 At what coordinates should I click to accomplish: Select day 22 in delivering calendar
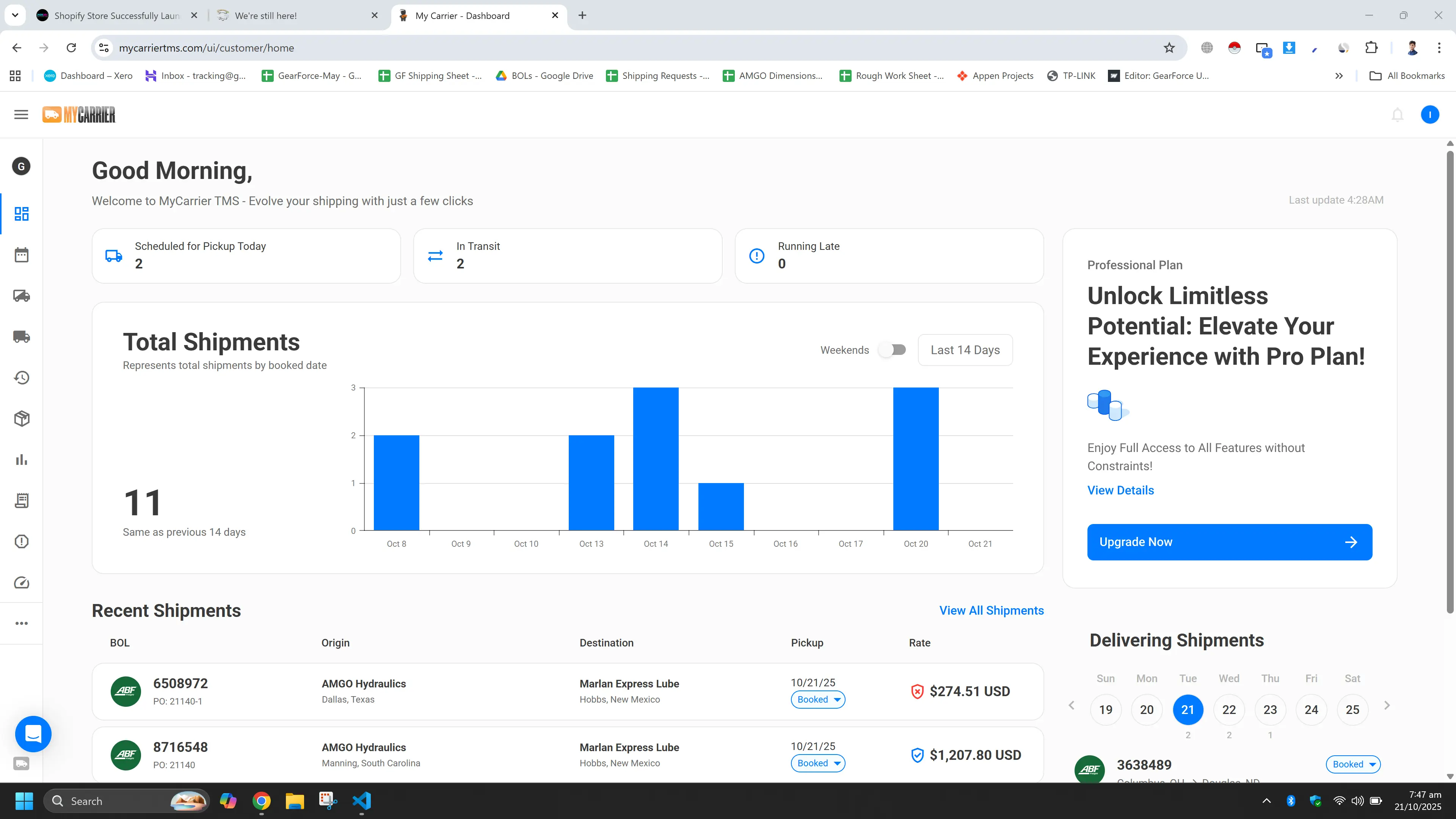coord(1229,710)
